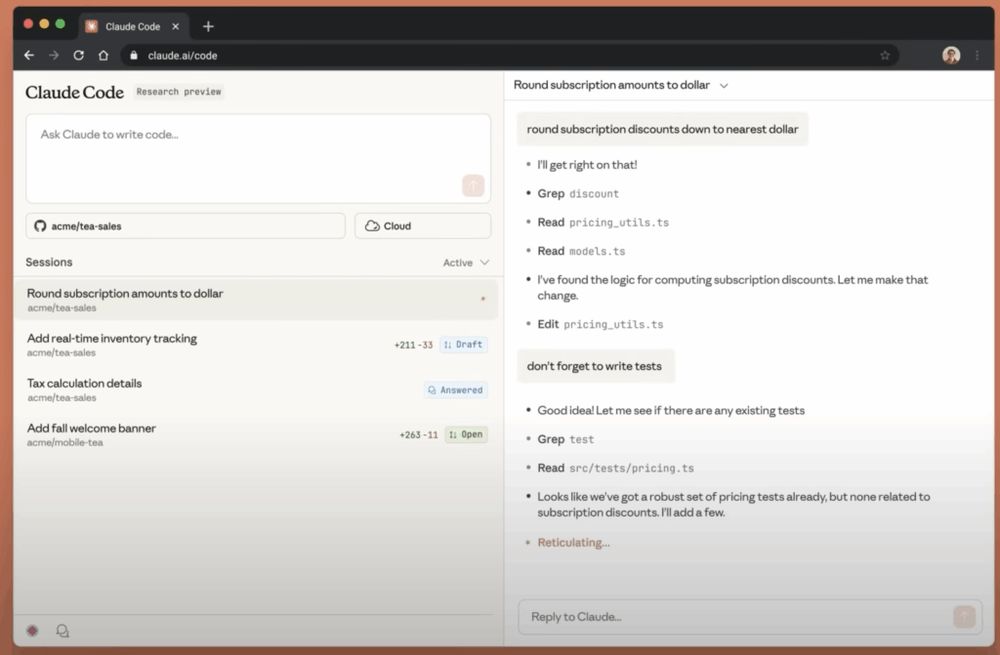Open the Add real-time inventory tracking session
Image resolution: width=1000 pixels, height=655 pixels.
pyautogui.click(x=256, y=344)
